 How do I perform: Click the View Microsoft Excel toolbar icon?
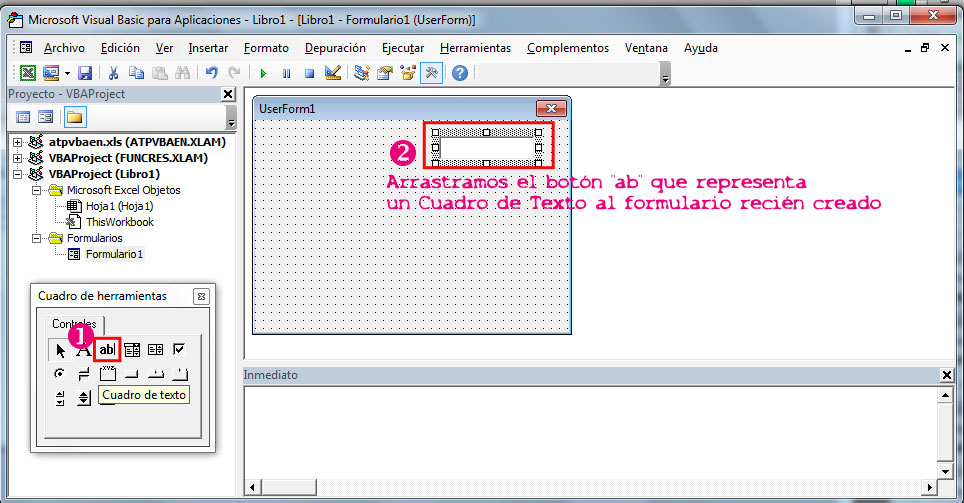[28, 73]
